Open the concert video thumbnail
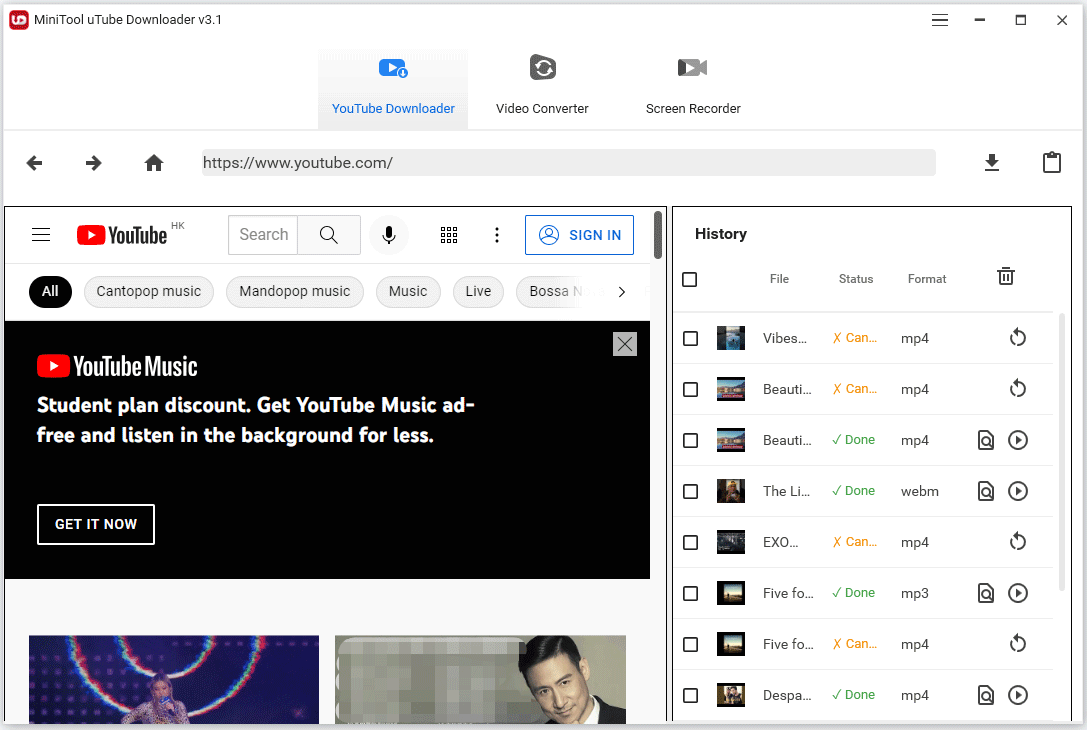The height and width of the screenshot is (730, 1087). click(174, 679)
